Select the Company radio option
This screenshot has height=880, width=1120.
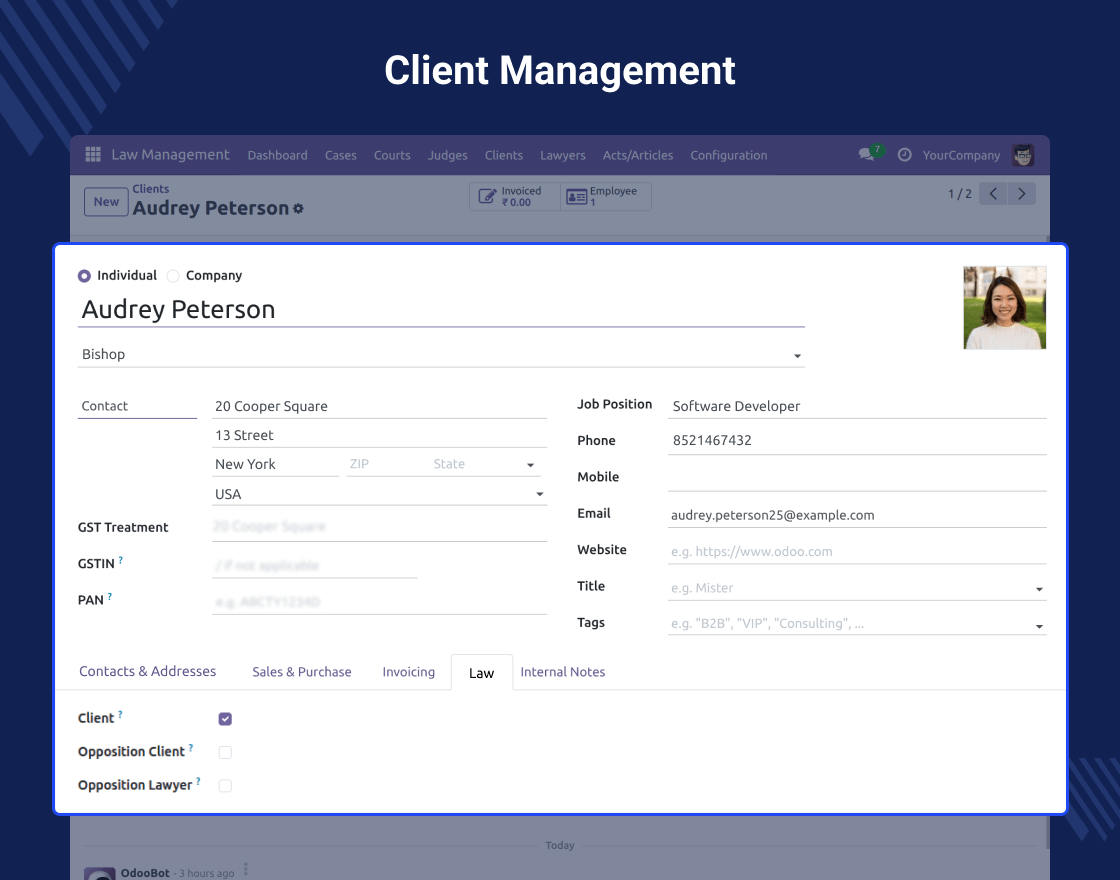[173, 276]
